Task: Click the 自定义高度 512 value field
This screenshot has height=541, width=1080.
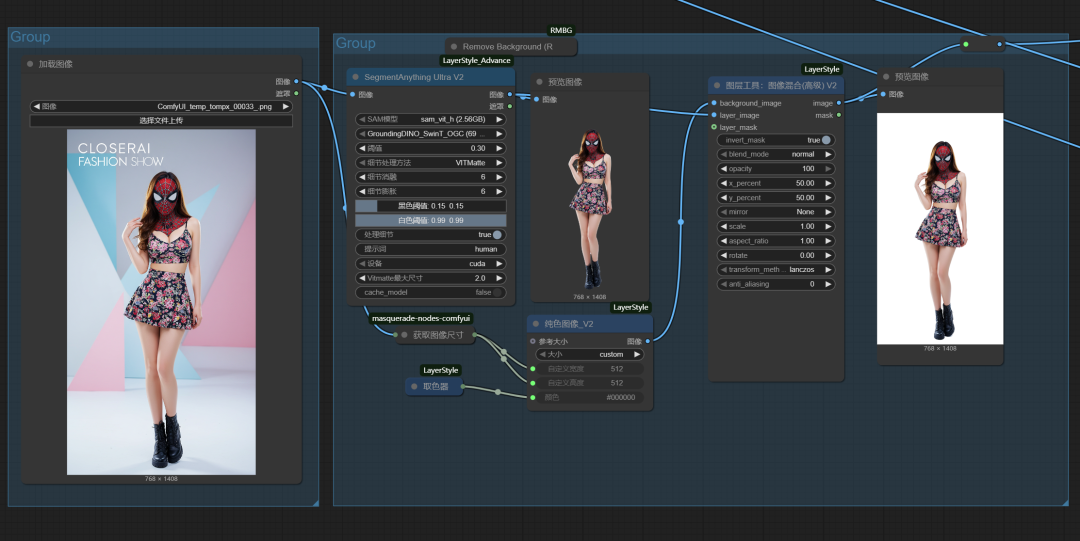Action: coord(590,383)
